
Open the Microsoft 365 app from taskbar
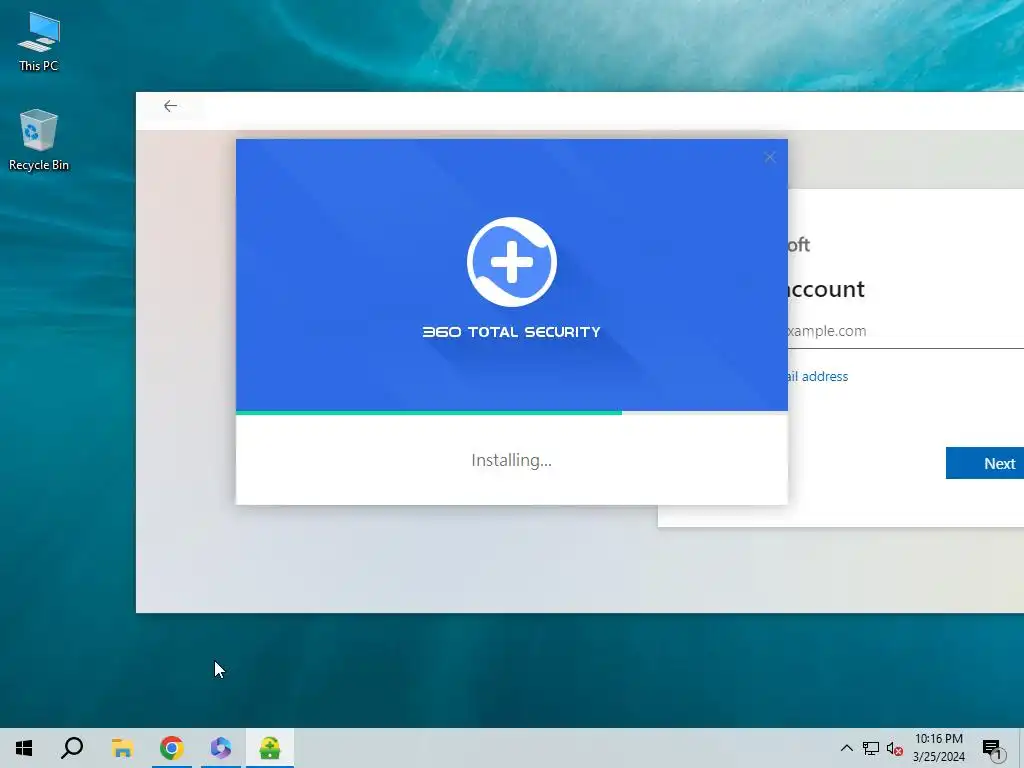click(x=221, y=748)
